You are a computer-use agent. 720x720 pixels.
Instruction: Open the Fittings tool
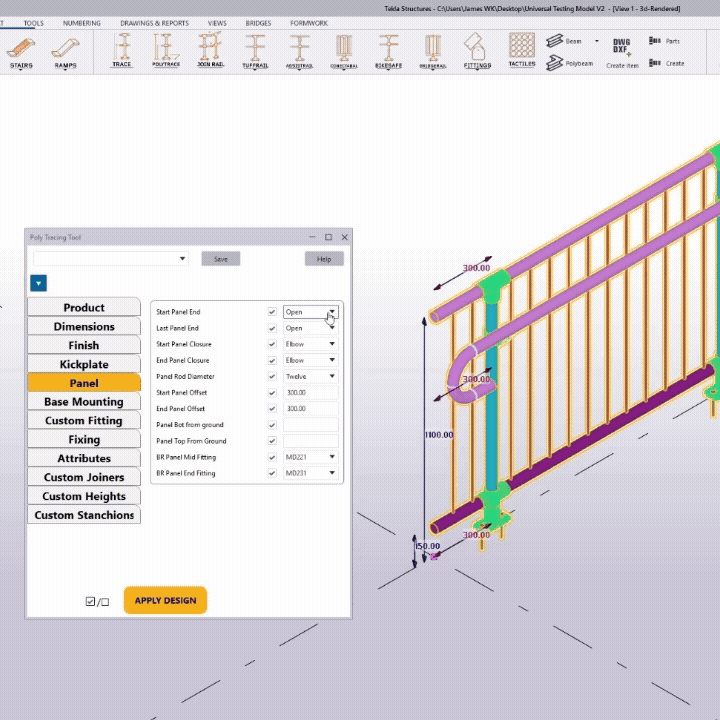click(x=478, y=50)
